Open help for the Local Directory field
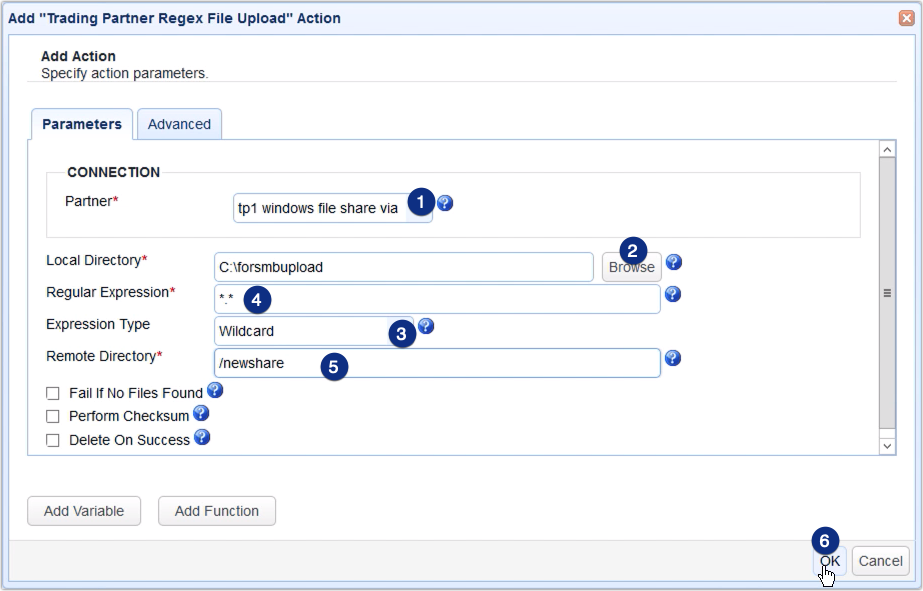 [x=672, y=261]
